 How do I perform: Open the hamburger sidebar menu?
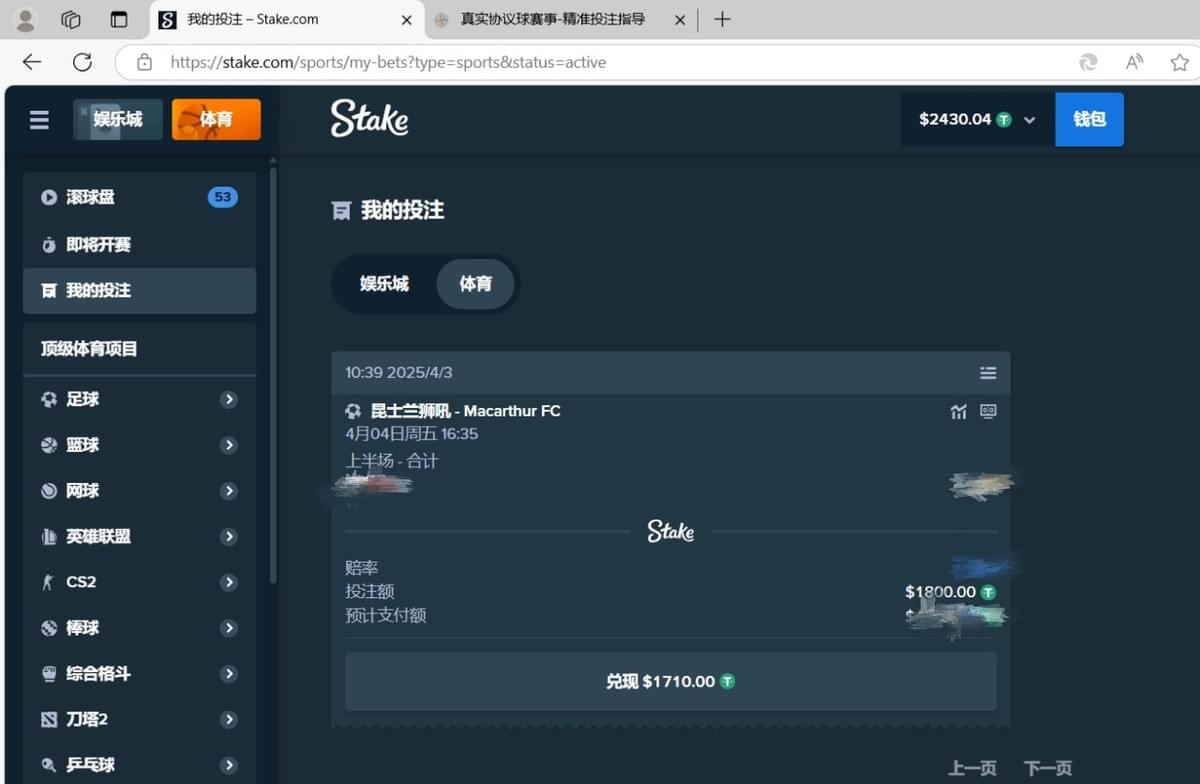[39, 120]
